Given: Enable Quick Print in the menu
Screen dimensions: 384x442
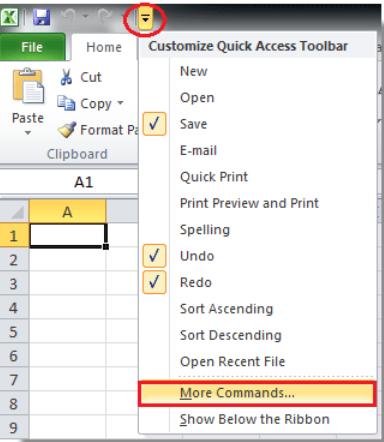Looking at the screenshot, I should (x=257, y=177).
